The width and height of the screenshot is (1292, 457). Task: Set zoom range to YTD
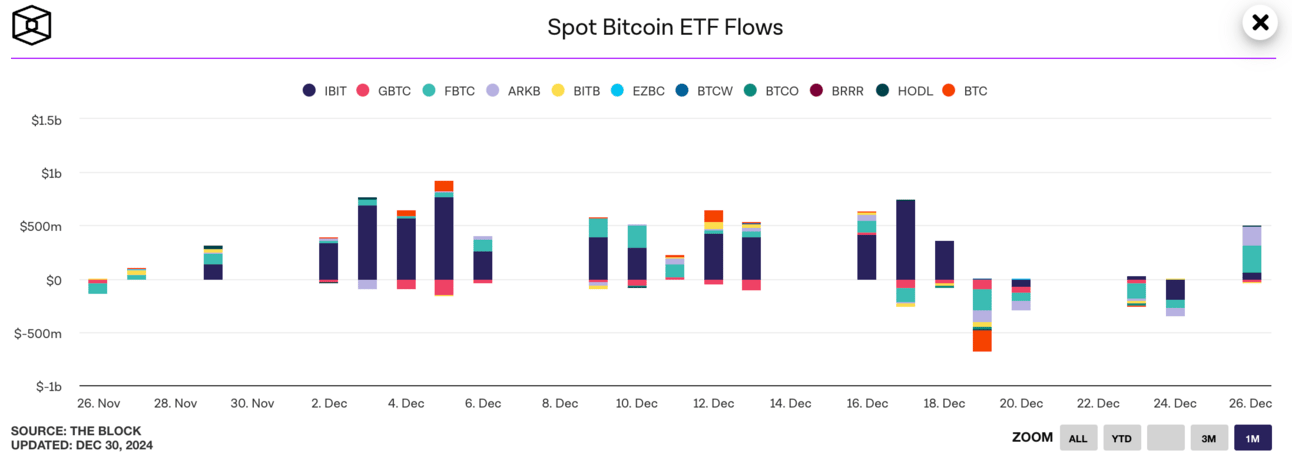[x=1122, y=438]
